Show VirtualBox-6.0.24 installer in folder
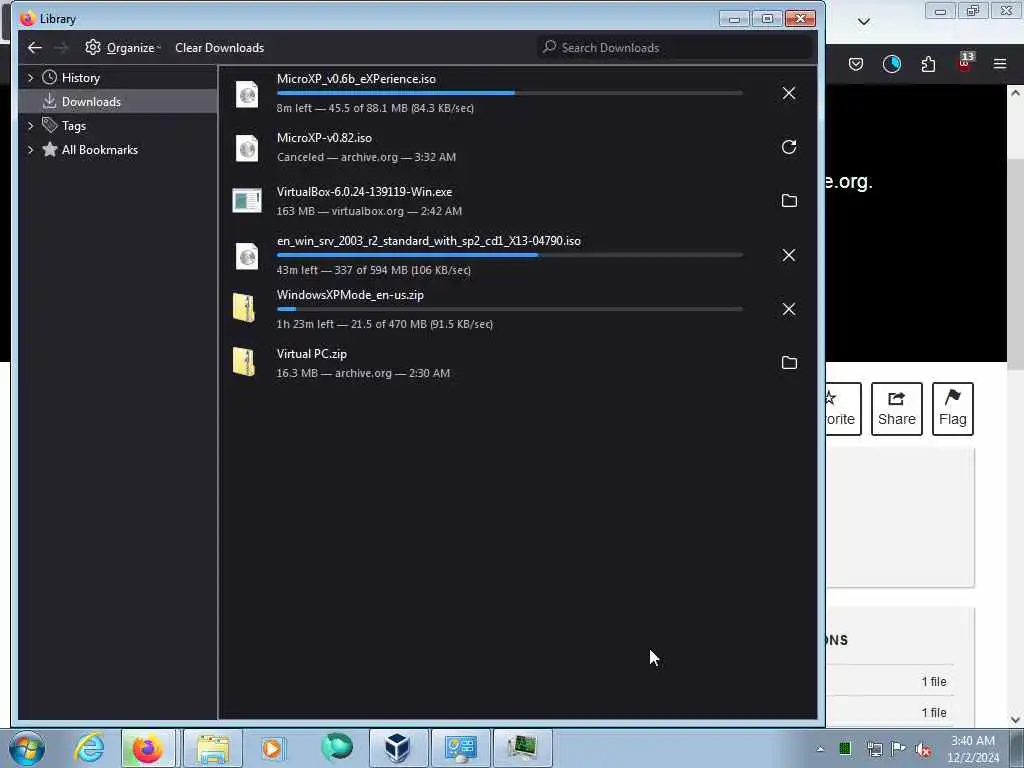This screenshot has width=1024, height=768. click(789, 200)
